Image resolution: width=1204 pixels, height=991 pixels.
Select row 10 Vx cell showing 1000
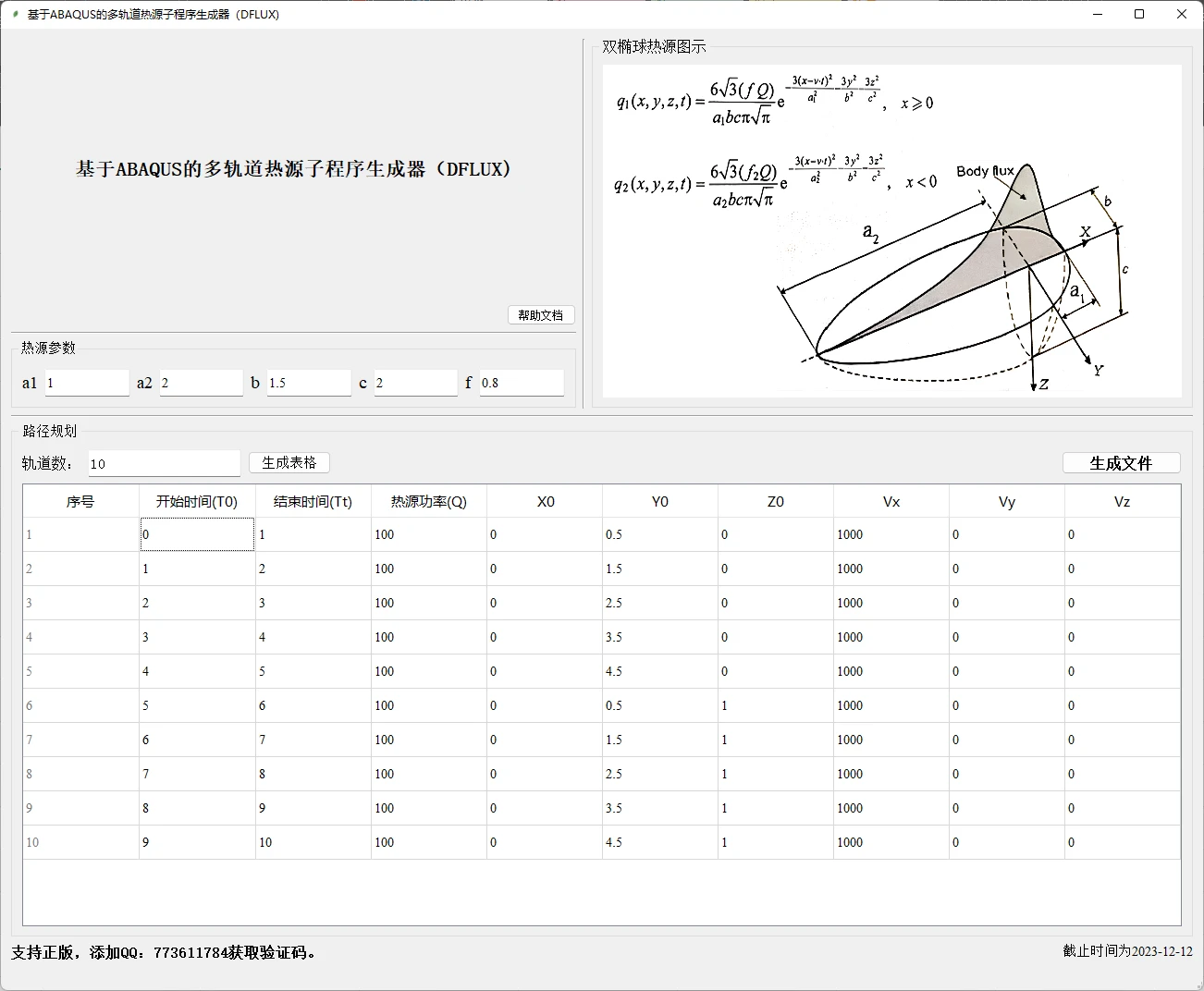pyautogui.click(x=891, y=842)
